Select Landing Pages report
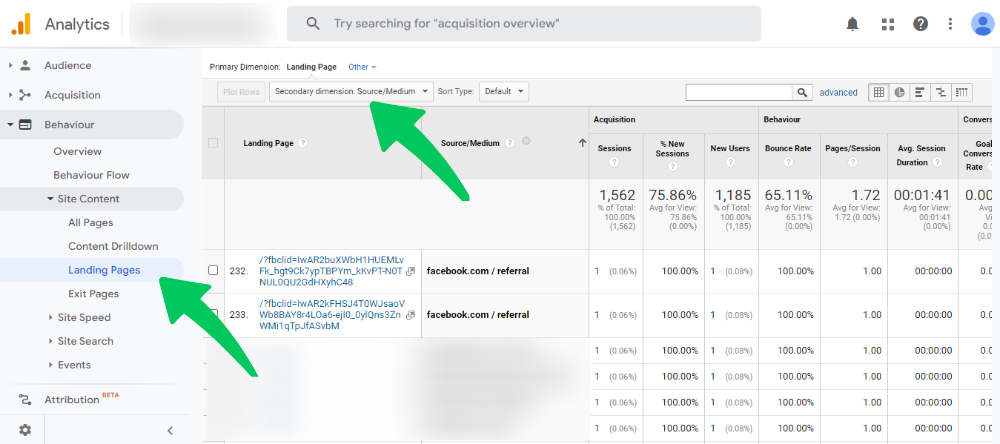The height and width of the screenshot is (444, 1000). pos(104,270)
